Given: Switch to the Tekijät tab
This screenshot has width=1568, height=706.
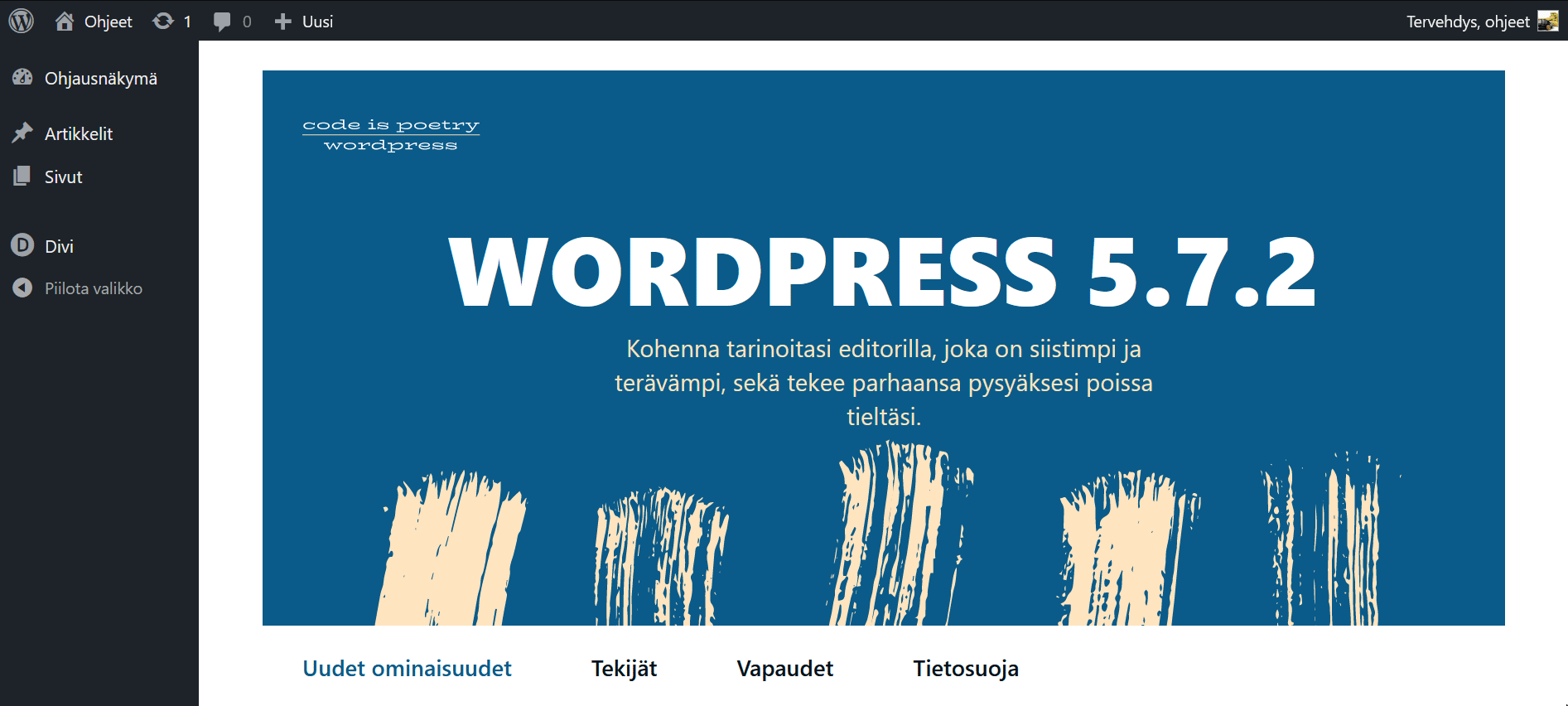Looking at the screenshot, I should click(x=624, y=668).
